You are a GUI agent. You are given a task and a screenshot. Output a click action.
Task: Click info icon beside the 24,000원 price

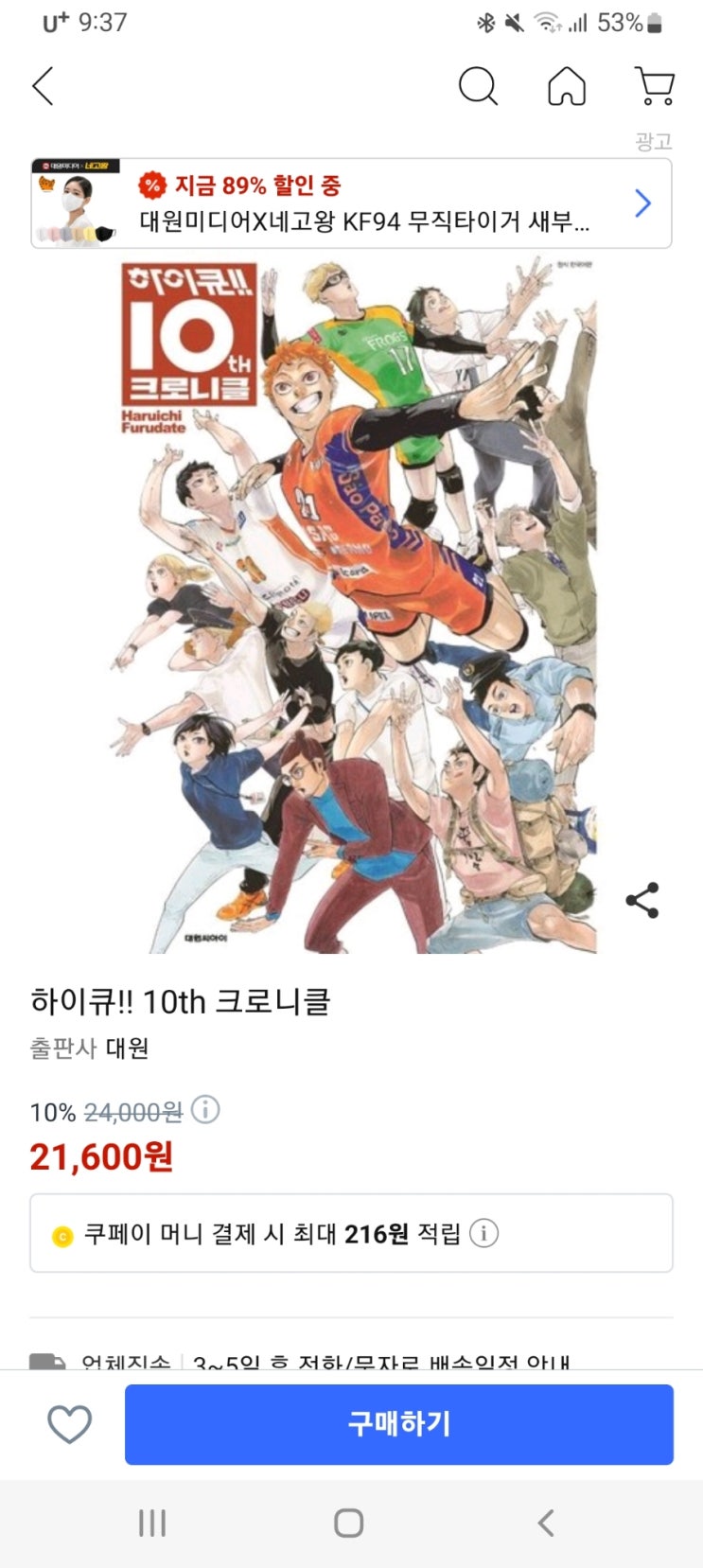[x=205, y=1109]
